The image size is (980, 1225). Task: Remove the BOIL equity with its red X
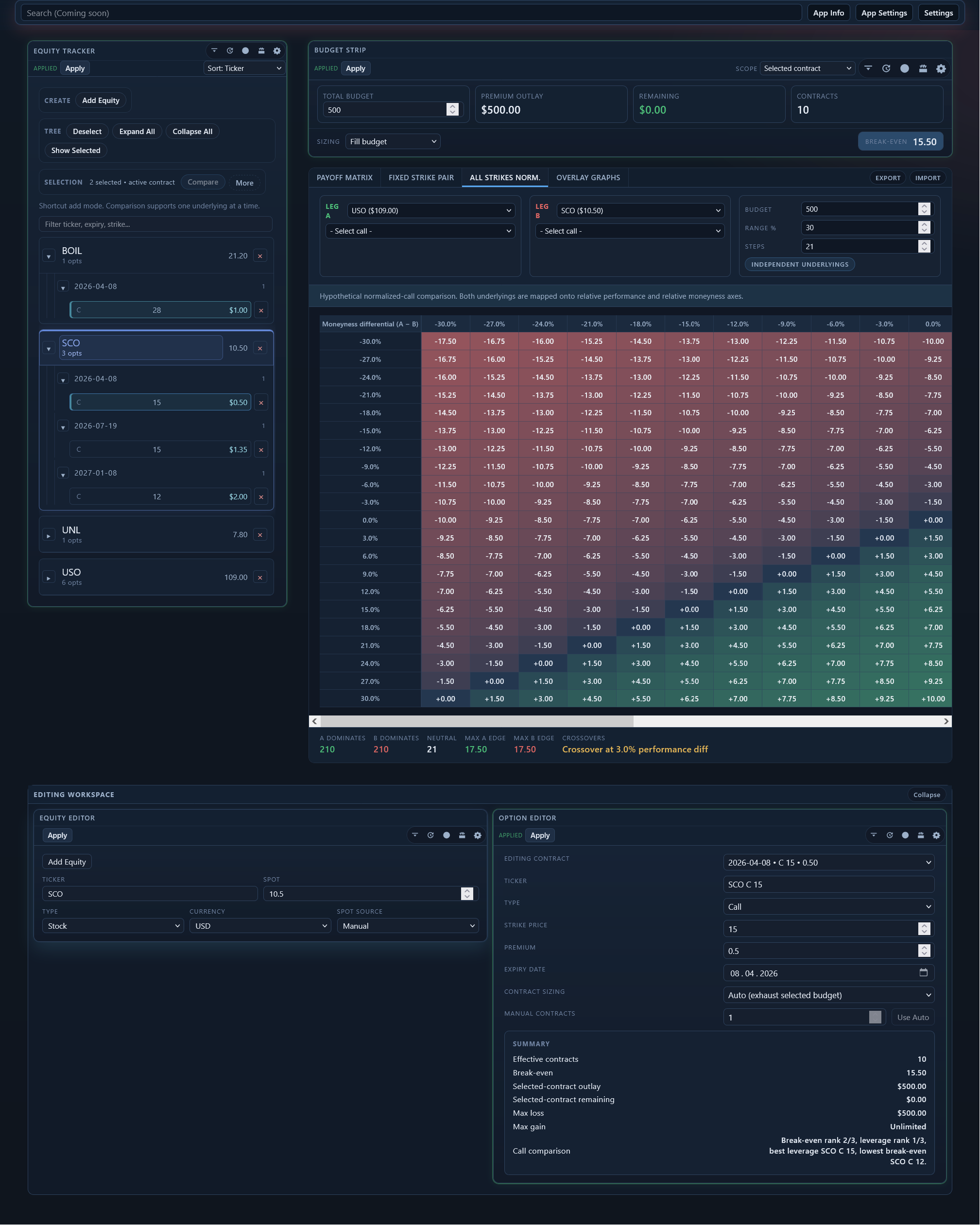coord(260,255)
